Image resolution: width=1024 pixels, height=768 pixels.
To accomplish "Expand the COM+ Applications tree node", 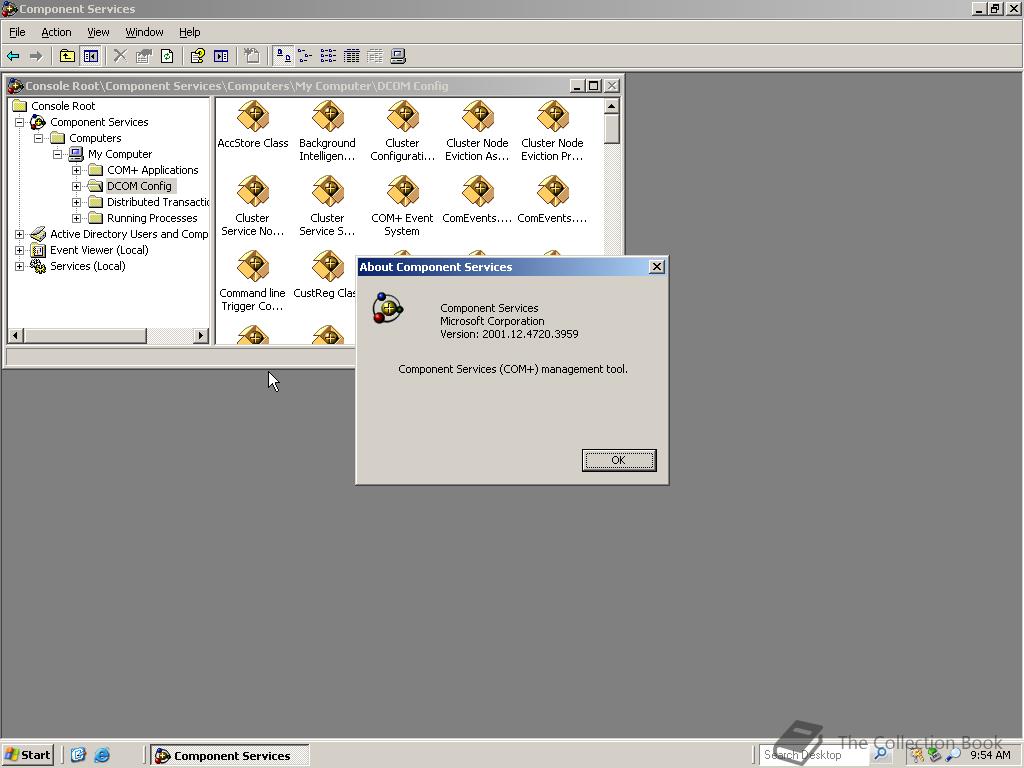I will click(76, 170).
